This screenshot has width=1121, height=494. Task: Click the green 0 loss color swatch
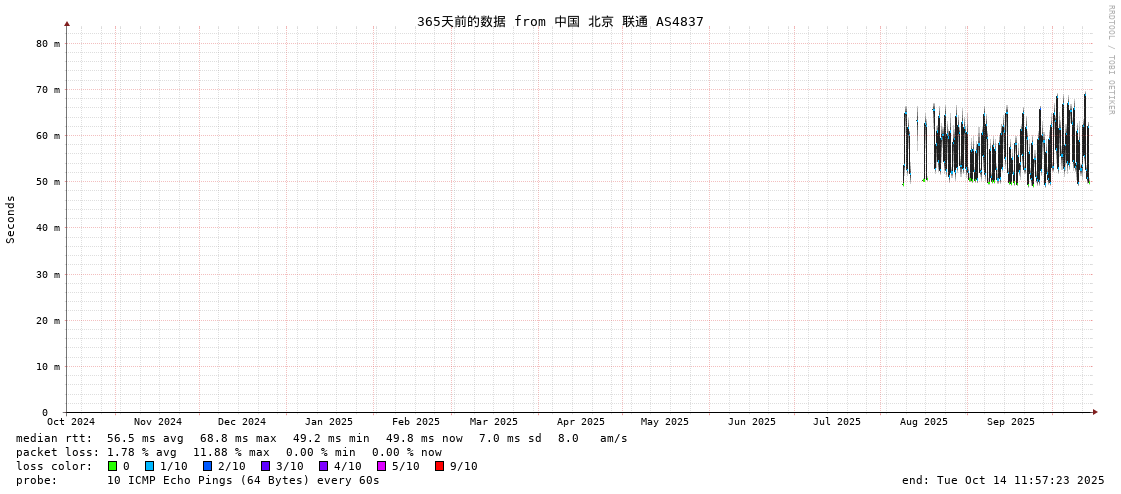click(113, 466)
